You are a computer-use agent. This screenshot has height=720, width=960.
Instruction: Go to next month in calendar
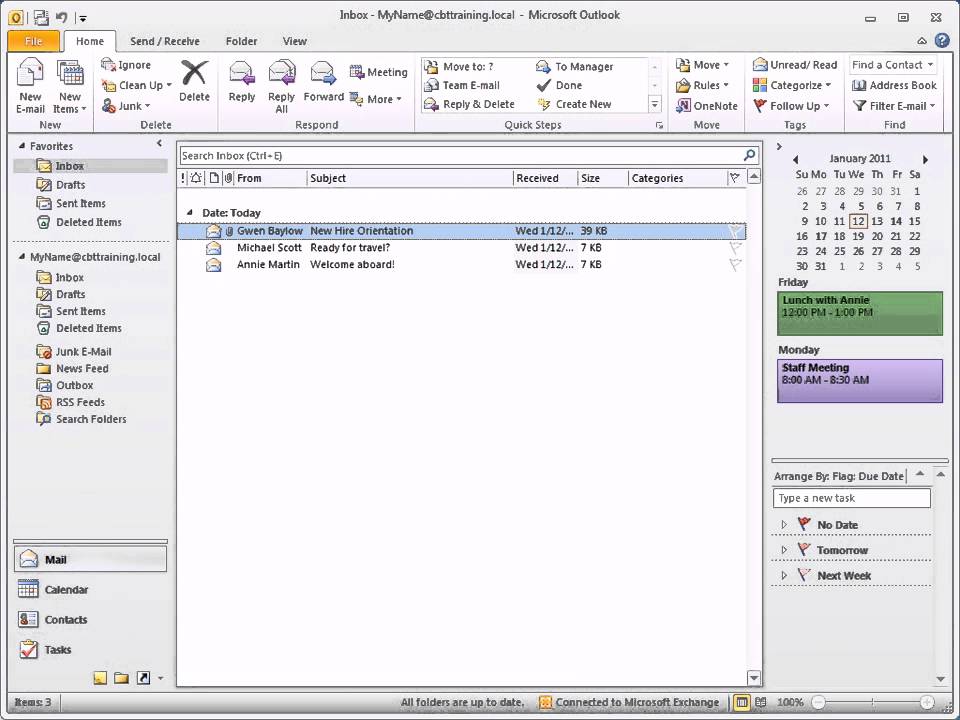[x=925, y=159]
